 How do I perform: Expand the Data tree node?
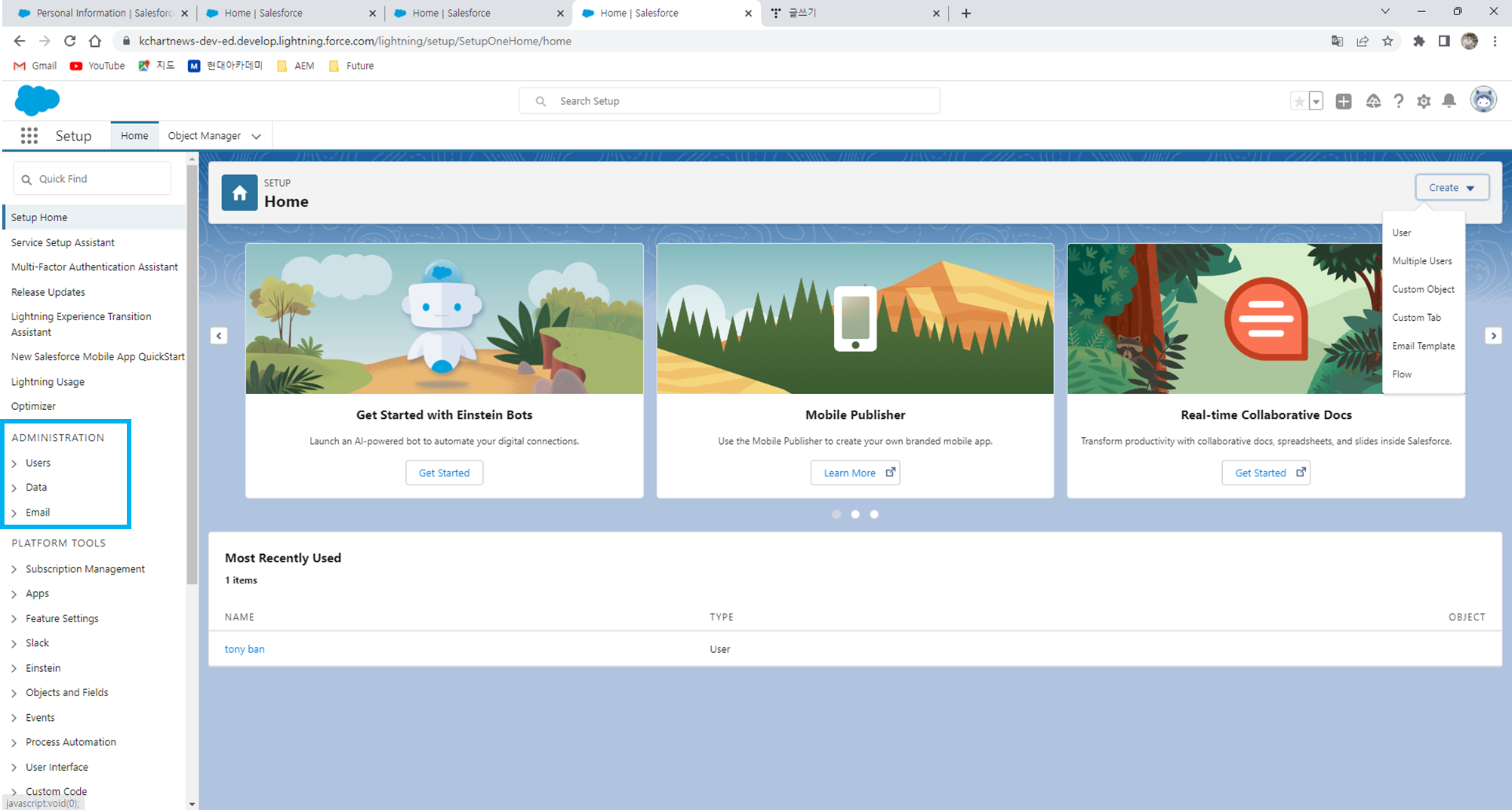[14, 488]
